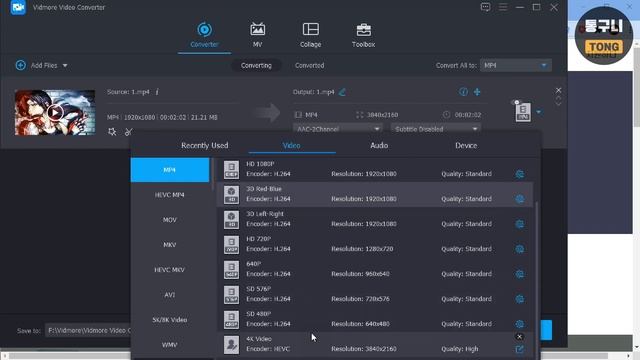Click the blue plus icon near output
The image size is (640, 360).
pyautogui.click(x=477, y=92)
